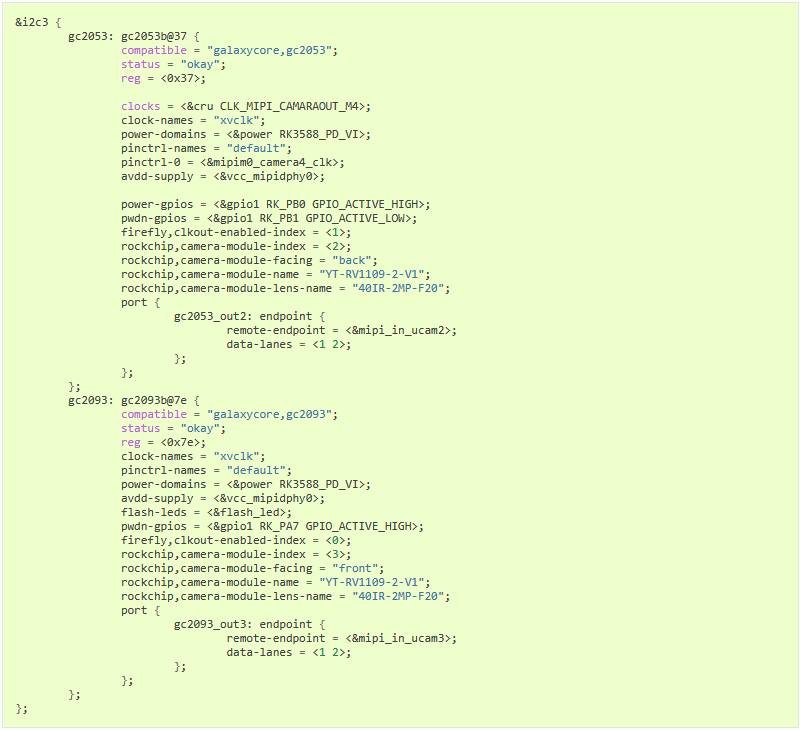
Task: Click the rockchip,camera-module-index = <3> line
Action: point(236,555)
